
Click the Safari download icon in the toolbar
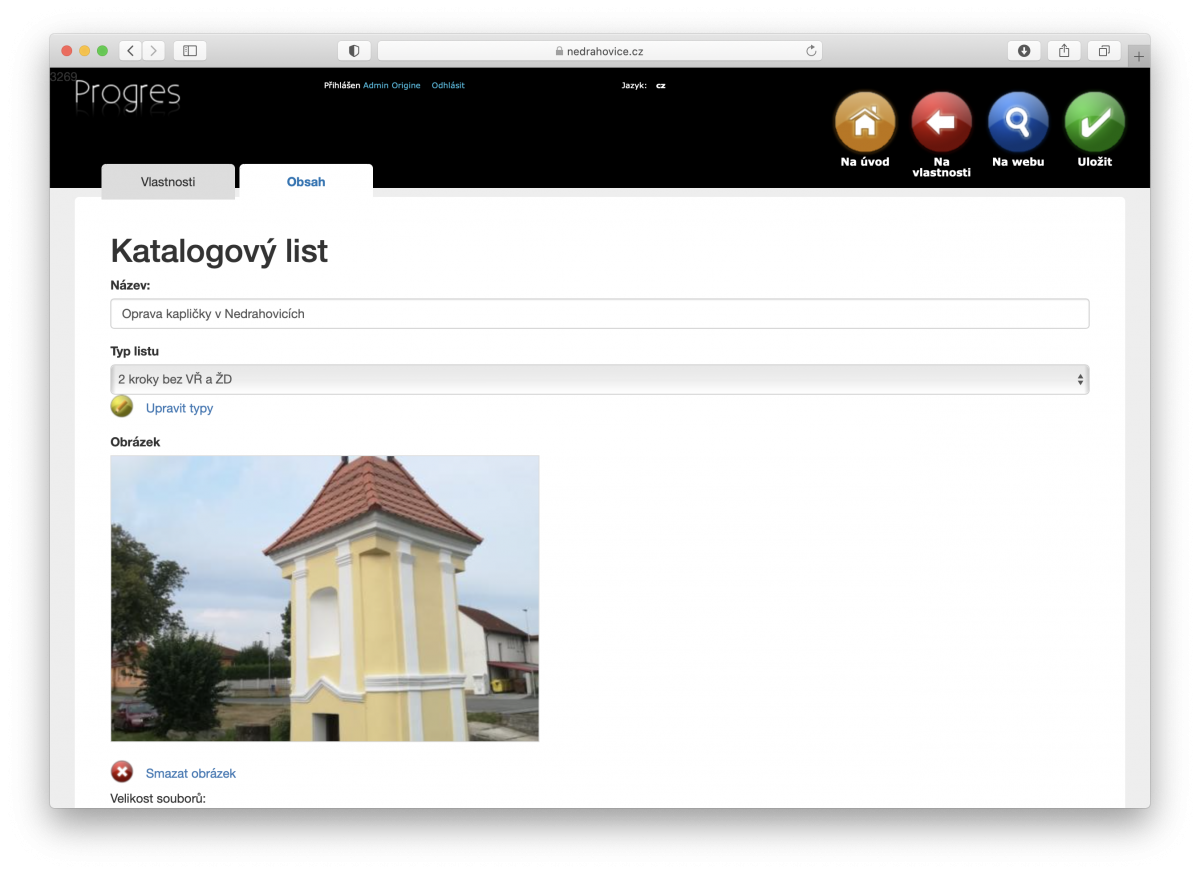1023,50
